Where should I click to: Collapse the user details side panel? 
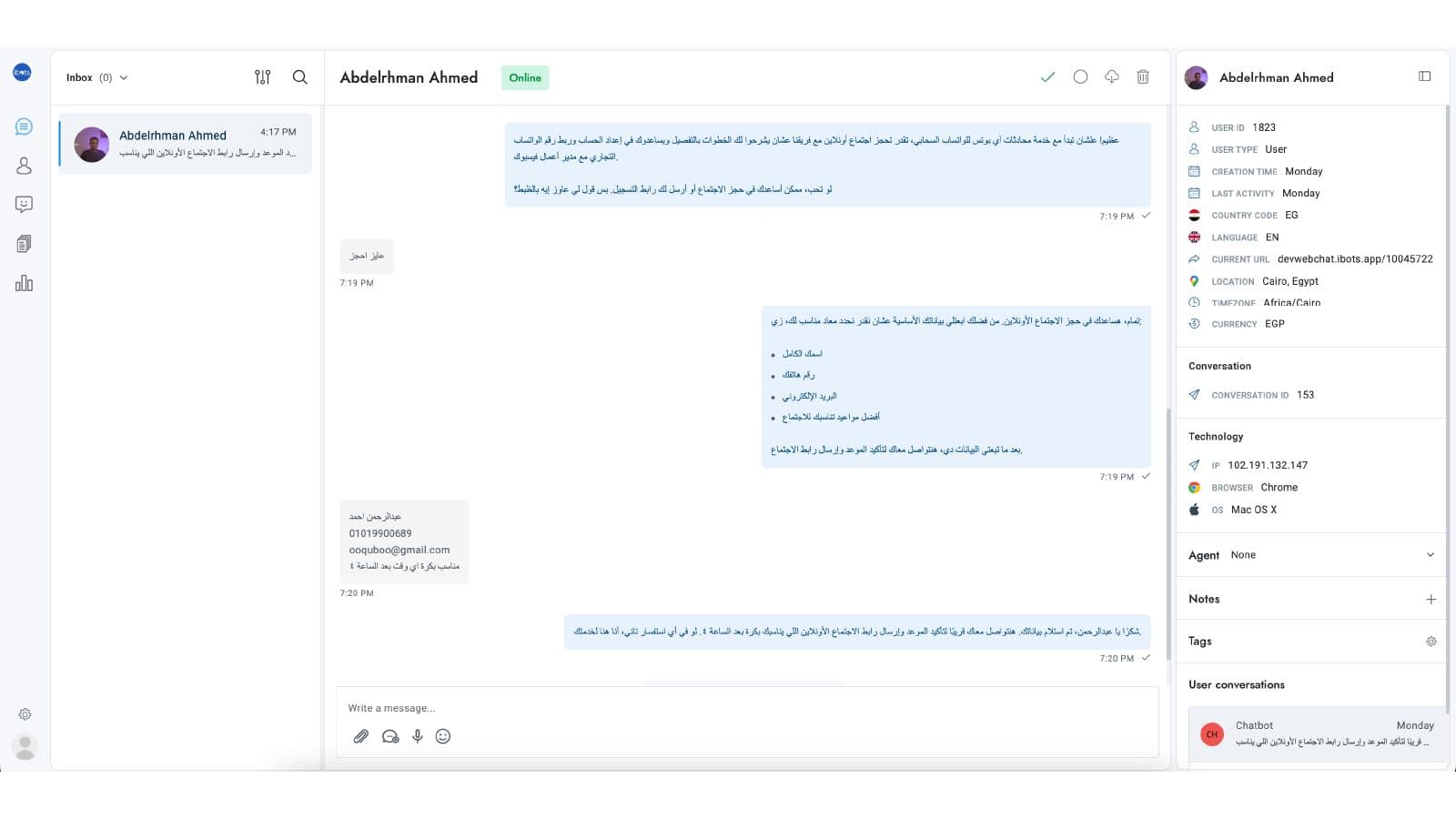click(x=1425, y=76)
